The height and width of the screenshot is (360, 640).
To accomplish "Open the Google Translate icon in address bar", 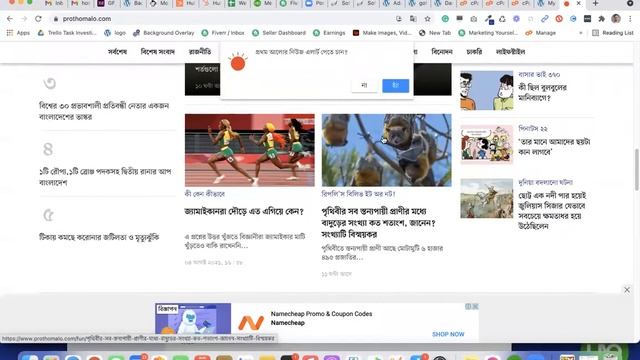I will (x=413, y=19).
